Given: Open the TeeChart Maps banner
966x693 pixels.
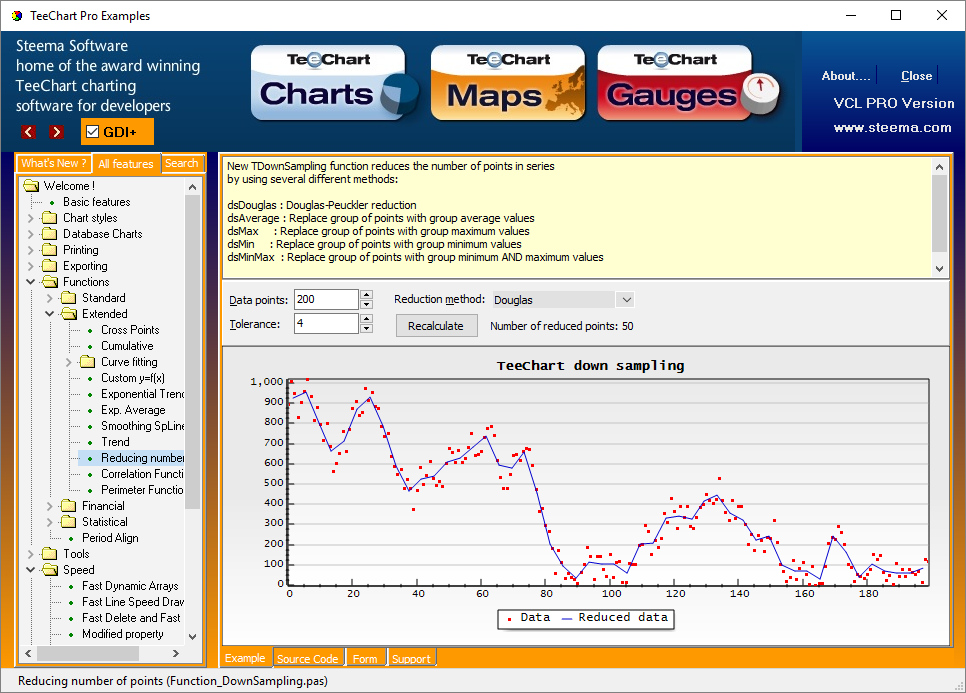Looking at the screenshot, I should point(508,83).
